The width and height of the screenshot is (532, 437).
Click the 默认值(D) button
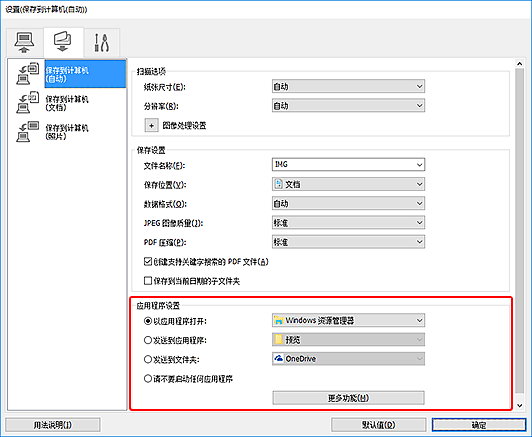tap(379, 425)
